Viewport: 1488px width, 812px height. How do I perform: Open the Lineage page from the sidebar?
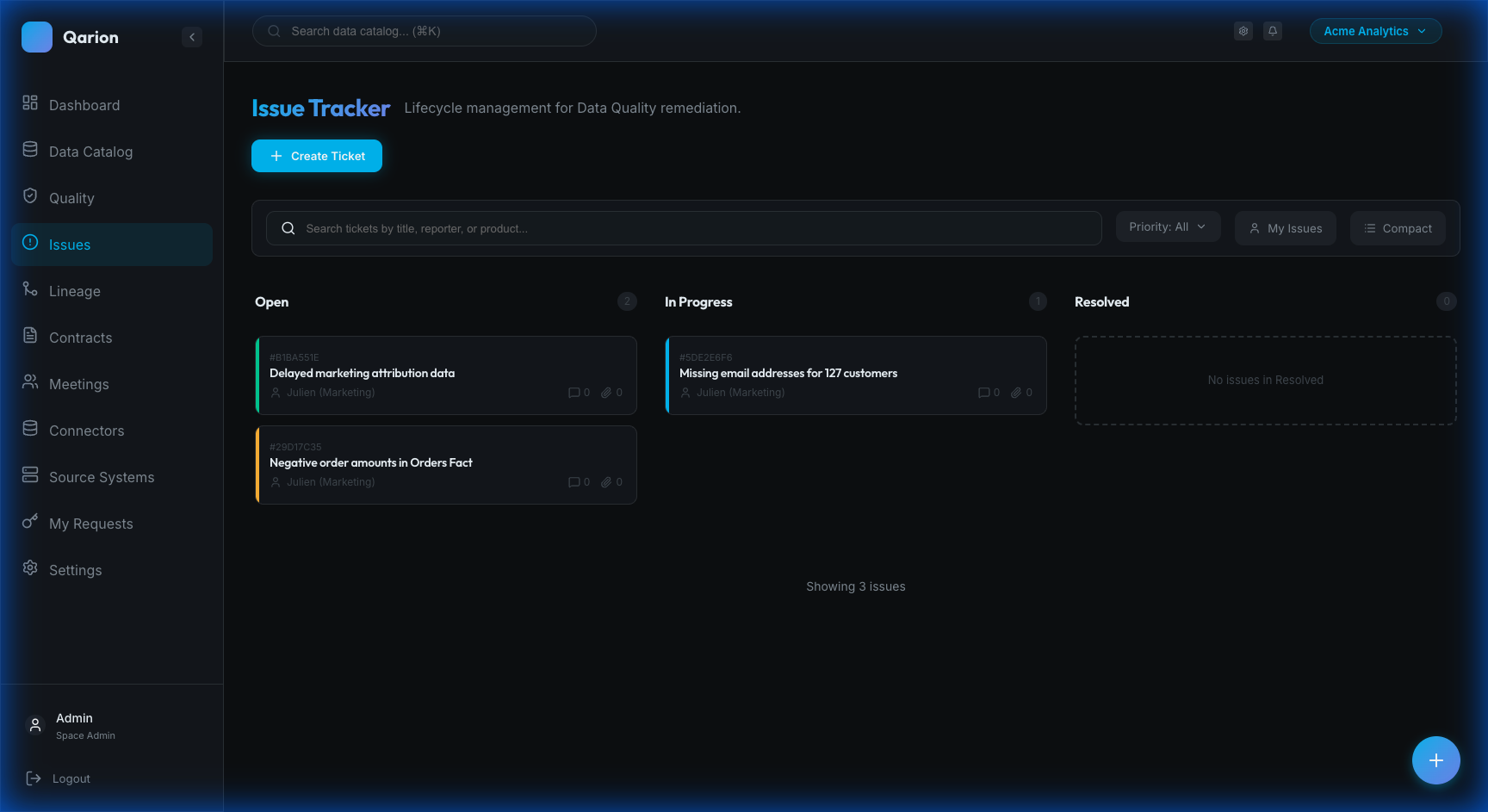[x=74, y=291]
